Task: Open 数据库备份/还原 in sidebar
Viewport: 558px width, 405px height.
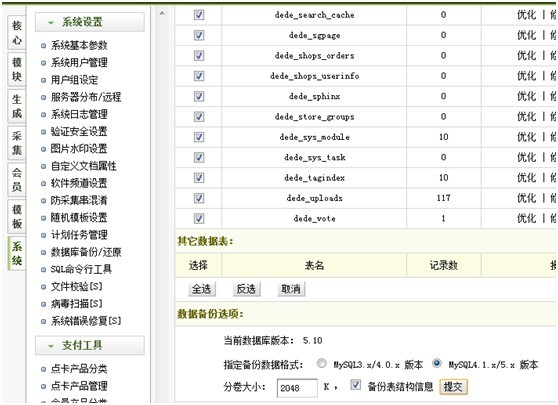Action: point(86,252)
